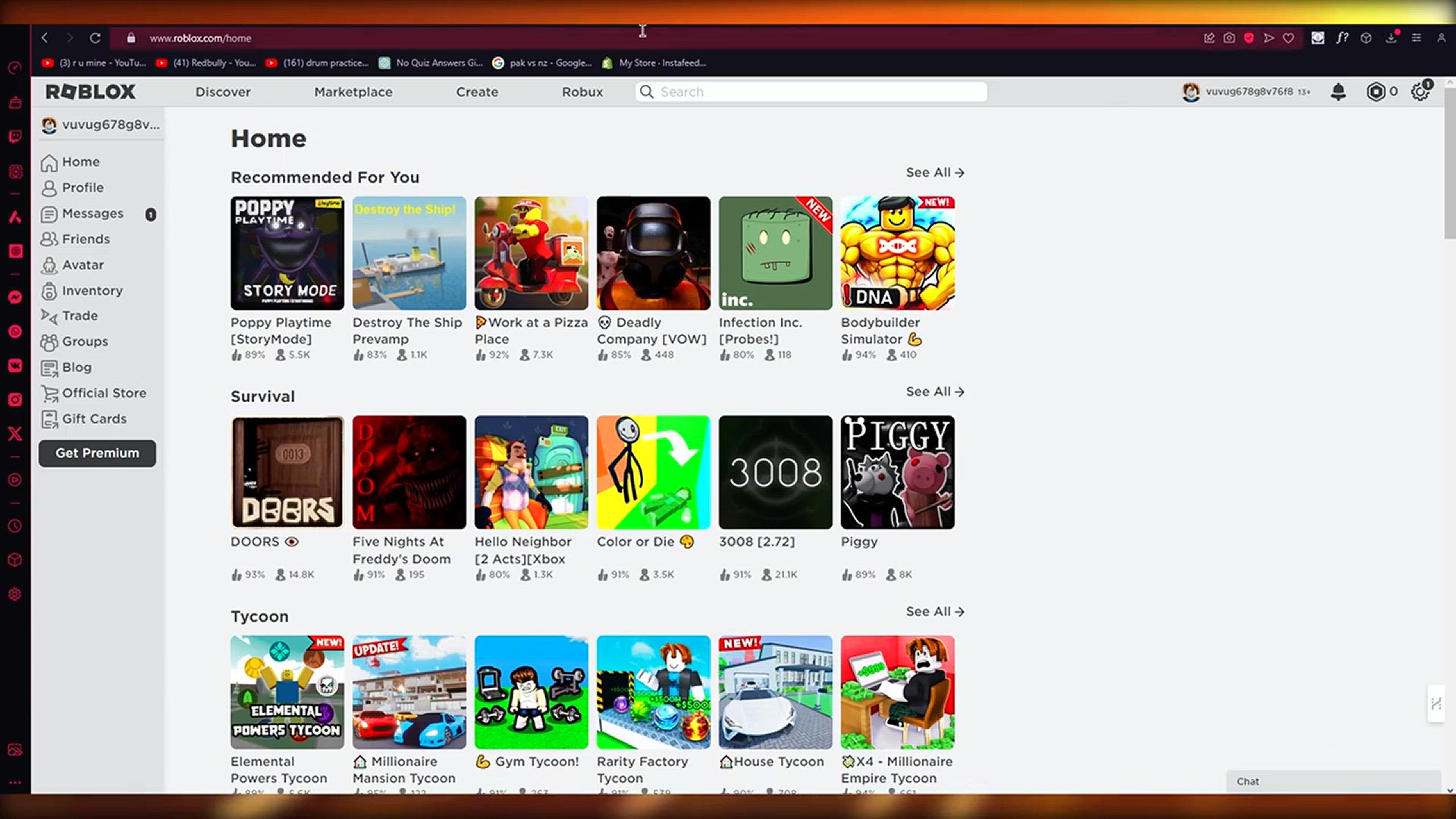Click the browser reload button
Screen dimensions: 1456x819
pyautogui.click(x=95, y=38)
